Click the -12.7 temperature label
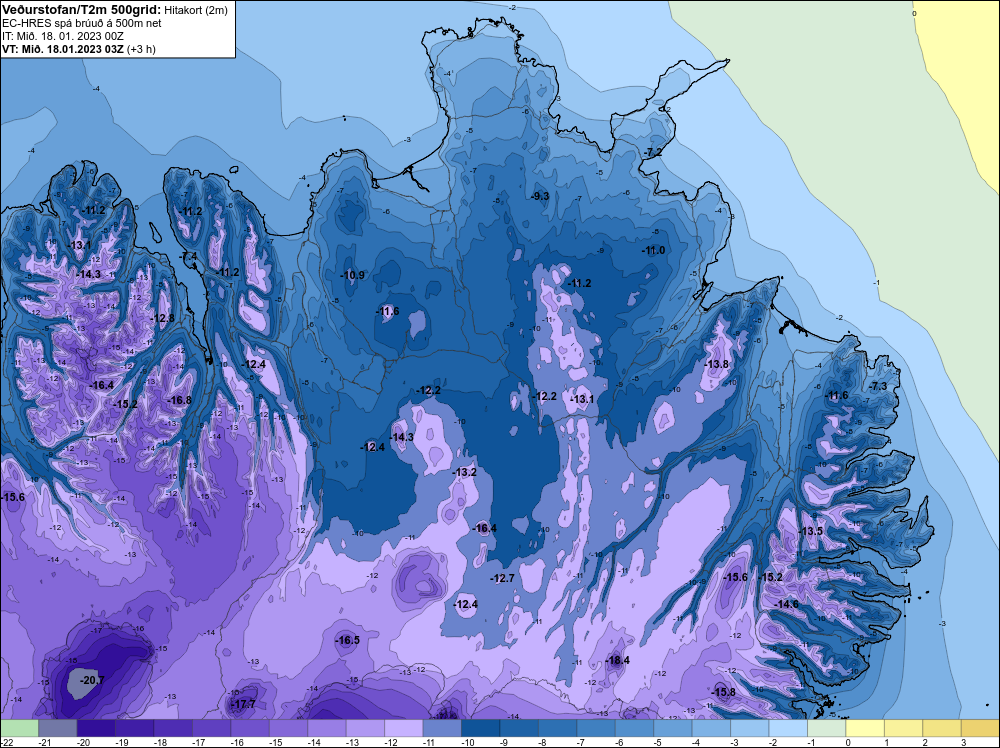The width and height of the screenshot is (1000, 748). tap(503, 578)
